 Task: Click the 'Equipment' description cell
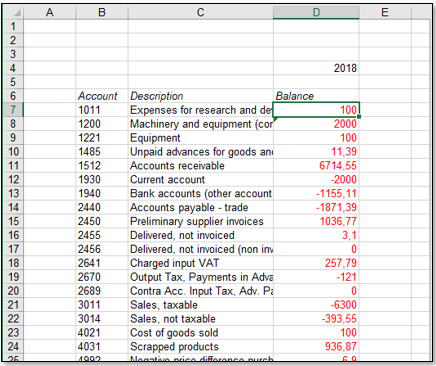click(200, 138)
